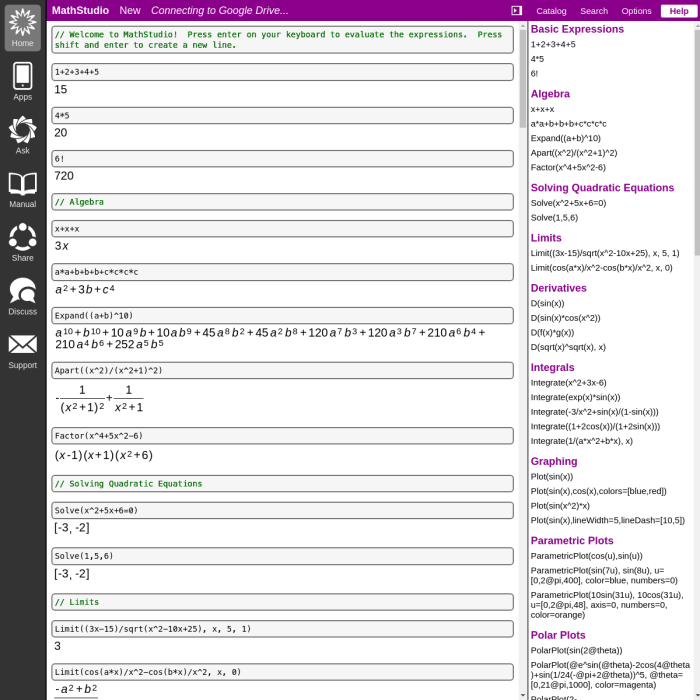Select the Help tab
The image size is (700, 700).
(678, 11)
